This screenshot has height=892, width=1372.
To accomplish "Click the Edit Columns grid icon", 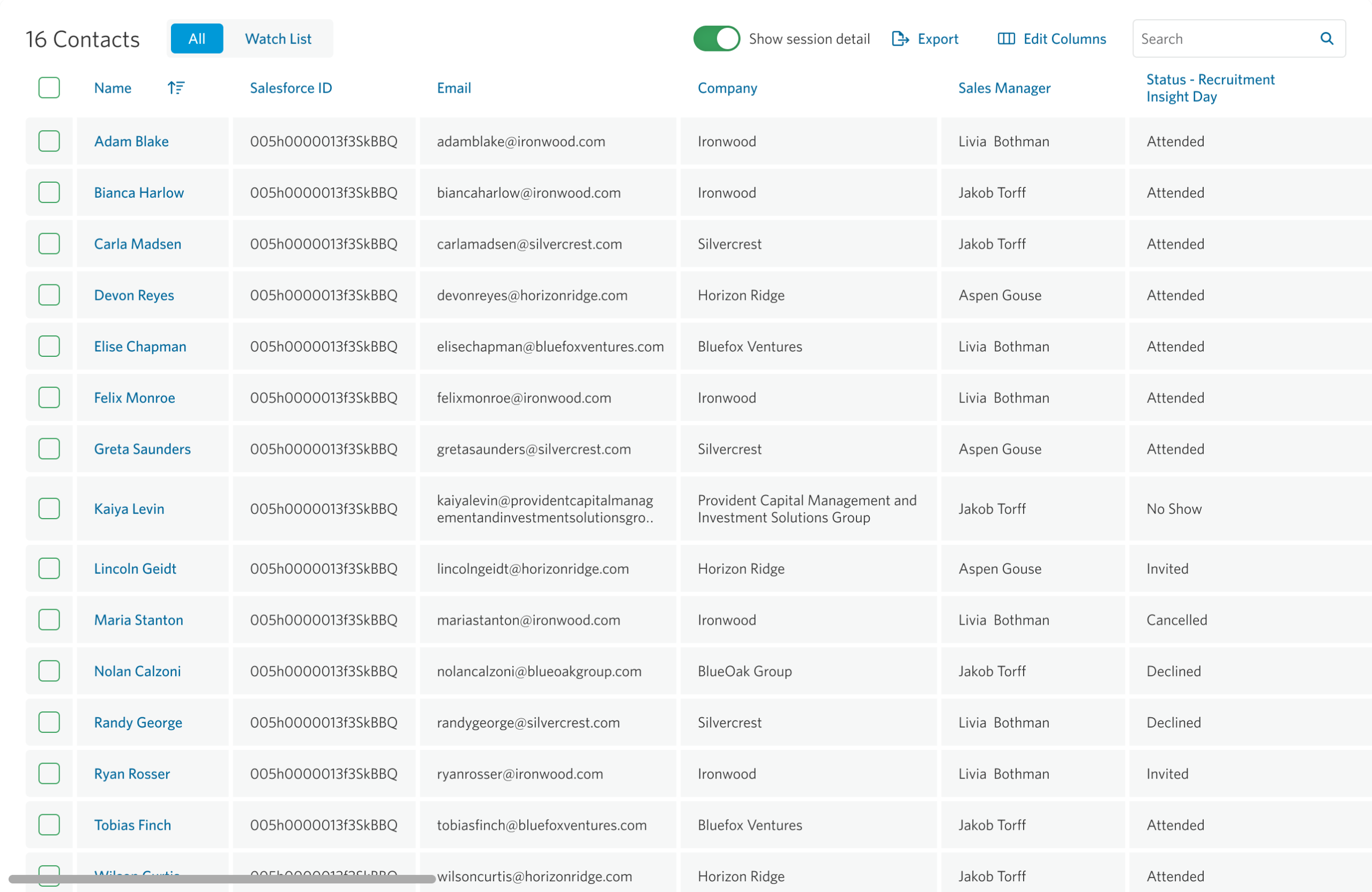I will [x=1005, y=39].
